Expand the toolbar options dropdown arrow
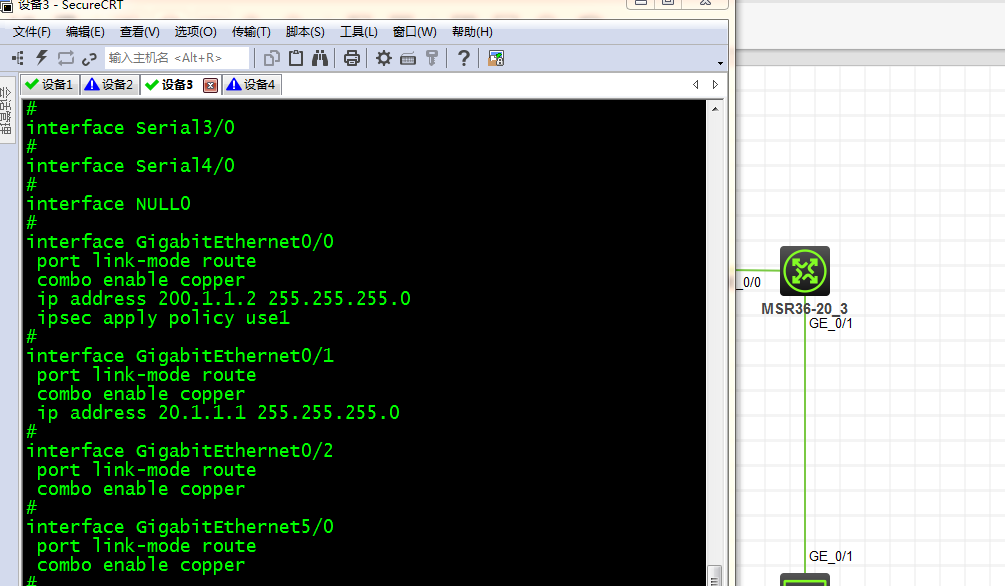1005x586 pixels. tap(720, 63)
